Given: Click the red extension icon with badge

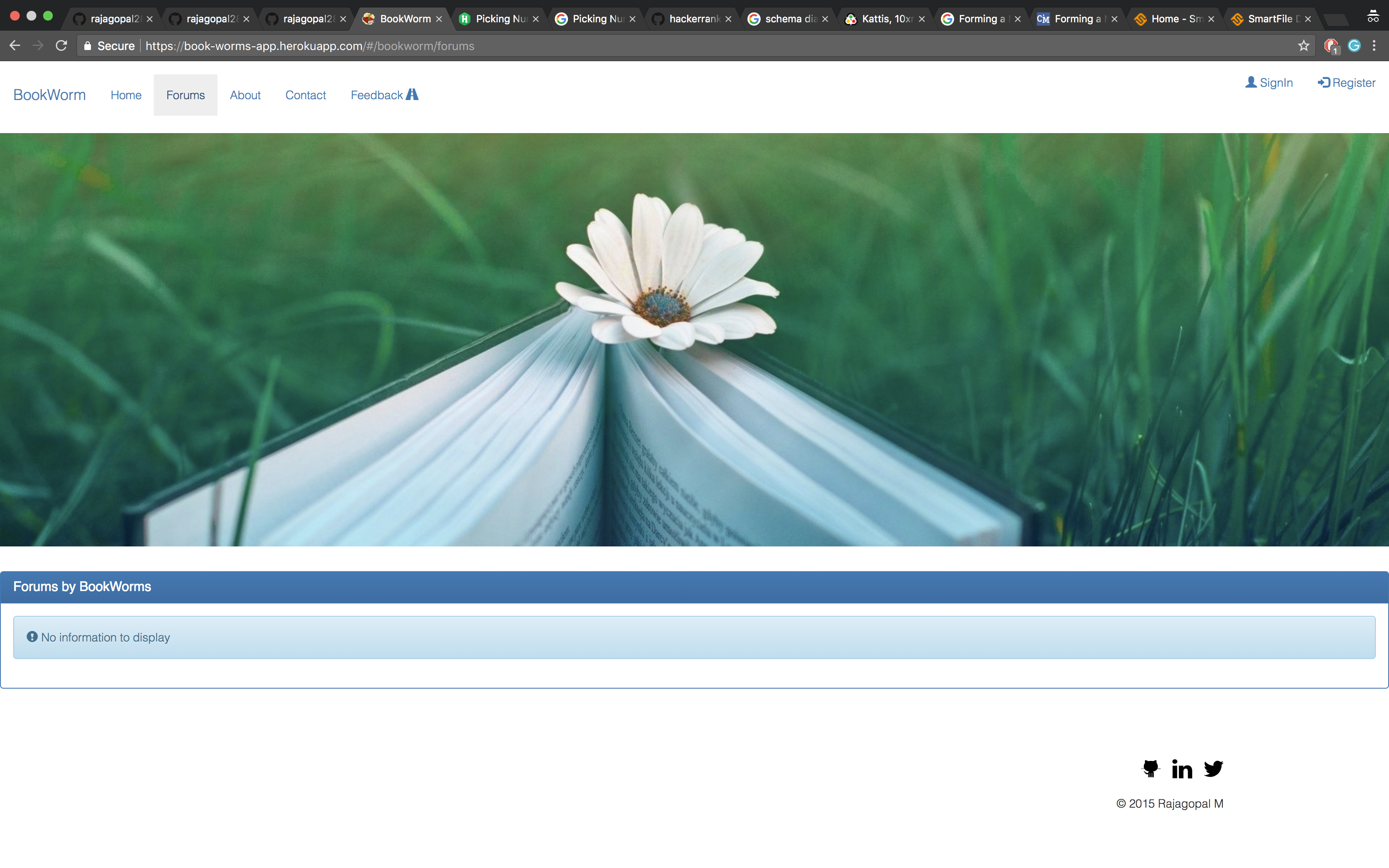Looking at the screenshot, I should tap(1330, 46).
